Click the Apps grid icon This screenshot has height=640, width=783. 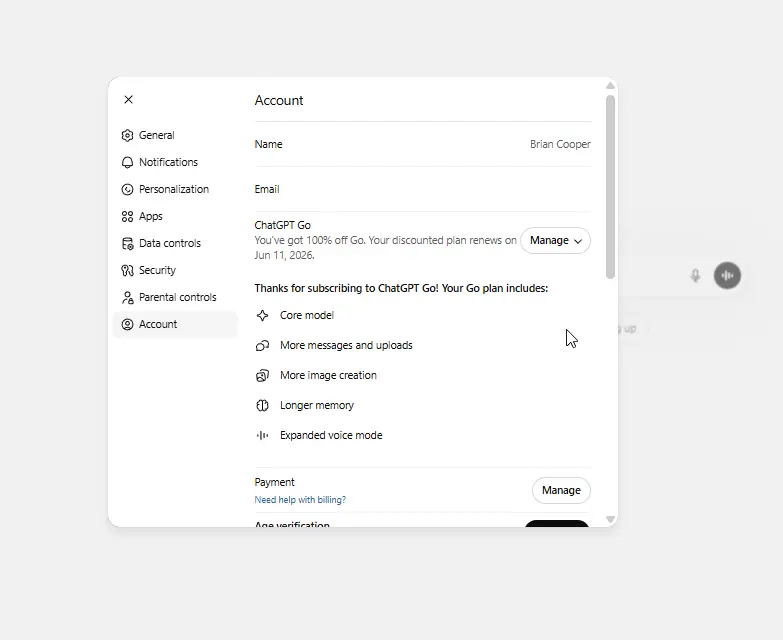pyautogui.click(x=127, y=216)
